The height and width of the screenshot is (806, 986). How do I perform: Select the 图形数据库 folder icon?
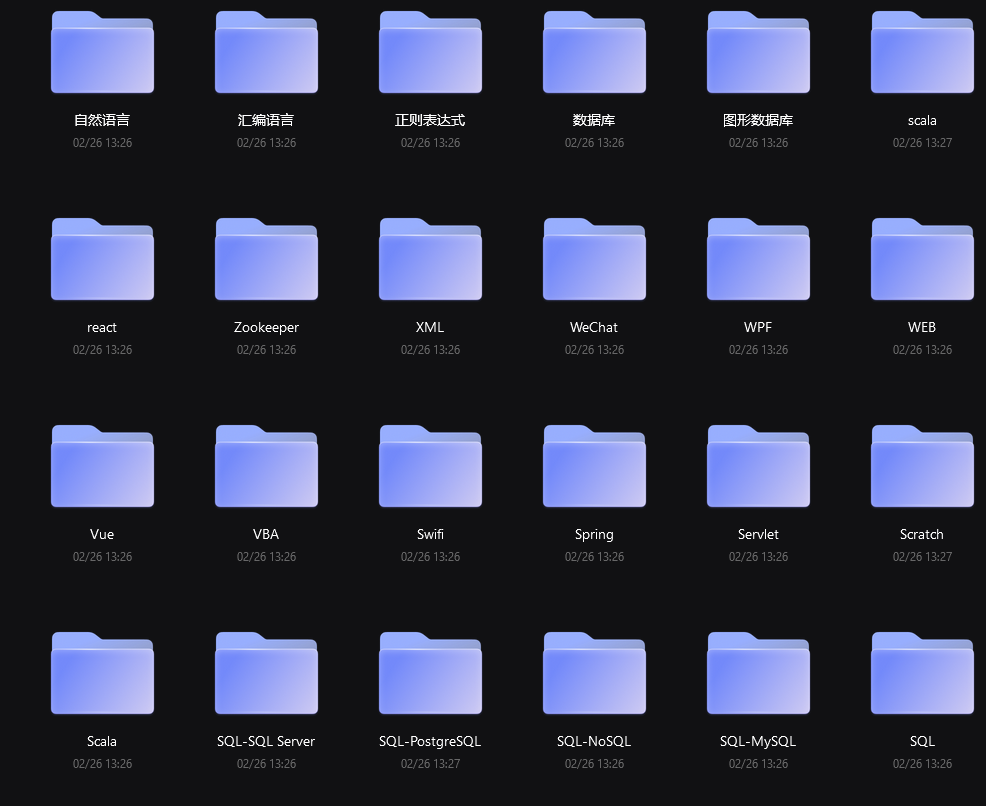pyautogui.click(x=758, y=52)
